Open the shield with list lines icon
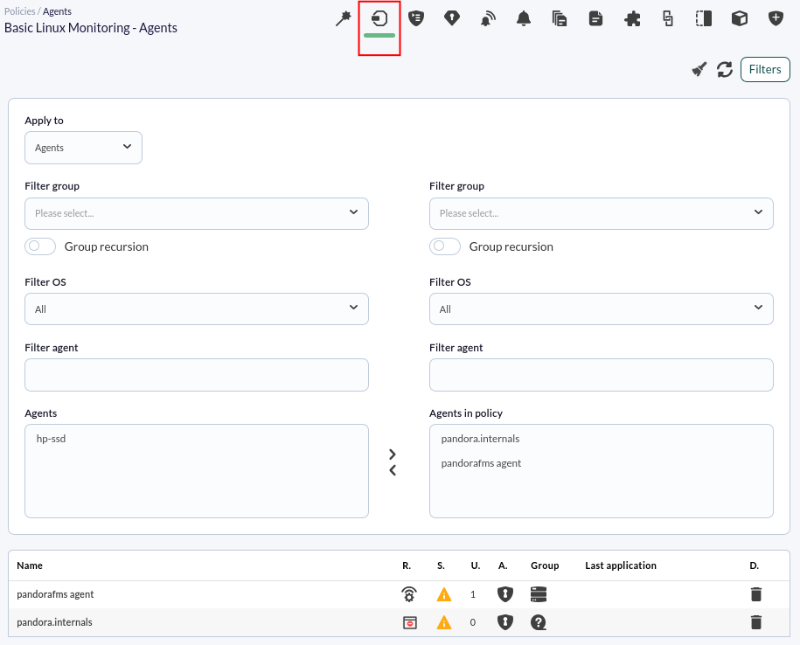 (x=416, y=19)
